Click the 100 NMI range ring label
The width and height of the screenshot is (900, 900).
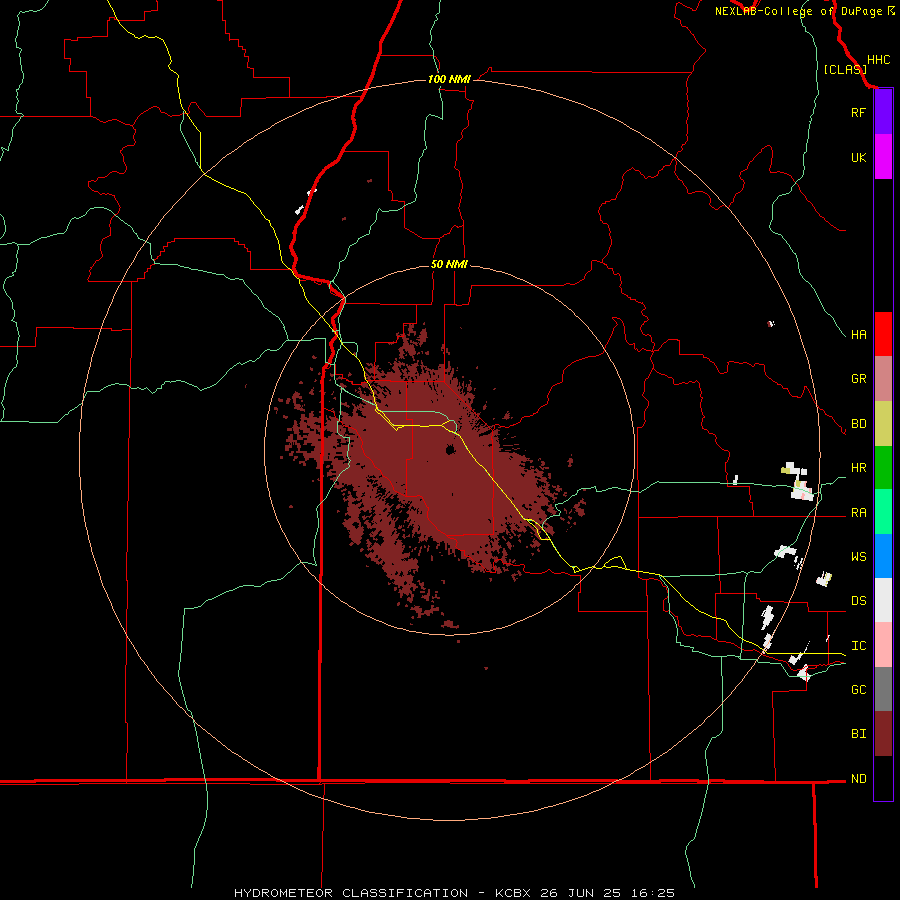449,79
